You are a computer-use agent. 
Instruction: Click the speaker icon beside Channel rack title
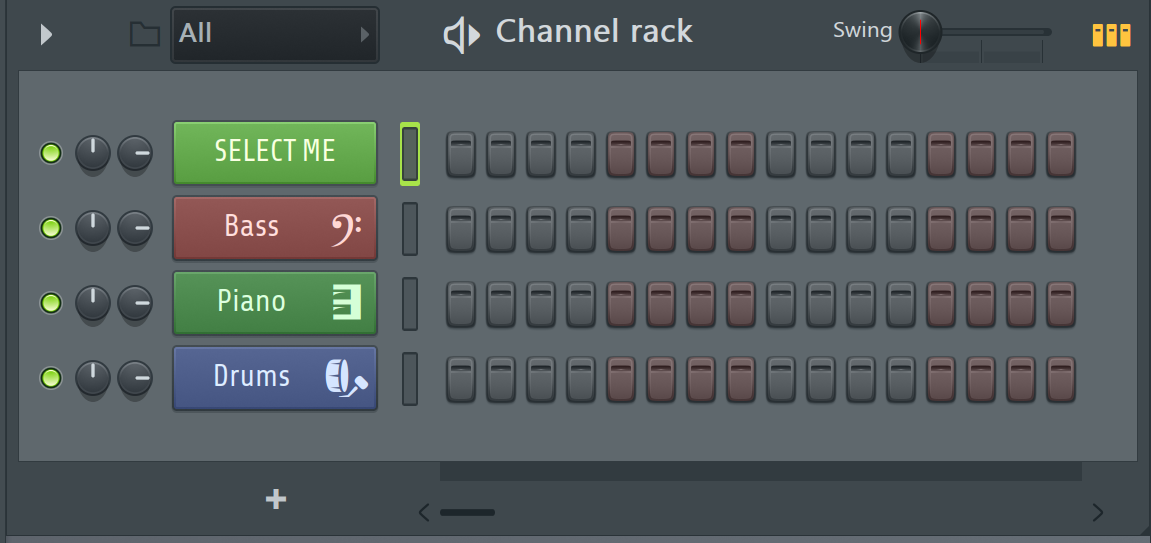pos(462,35)
